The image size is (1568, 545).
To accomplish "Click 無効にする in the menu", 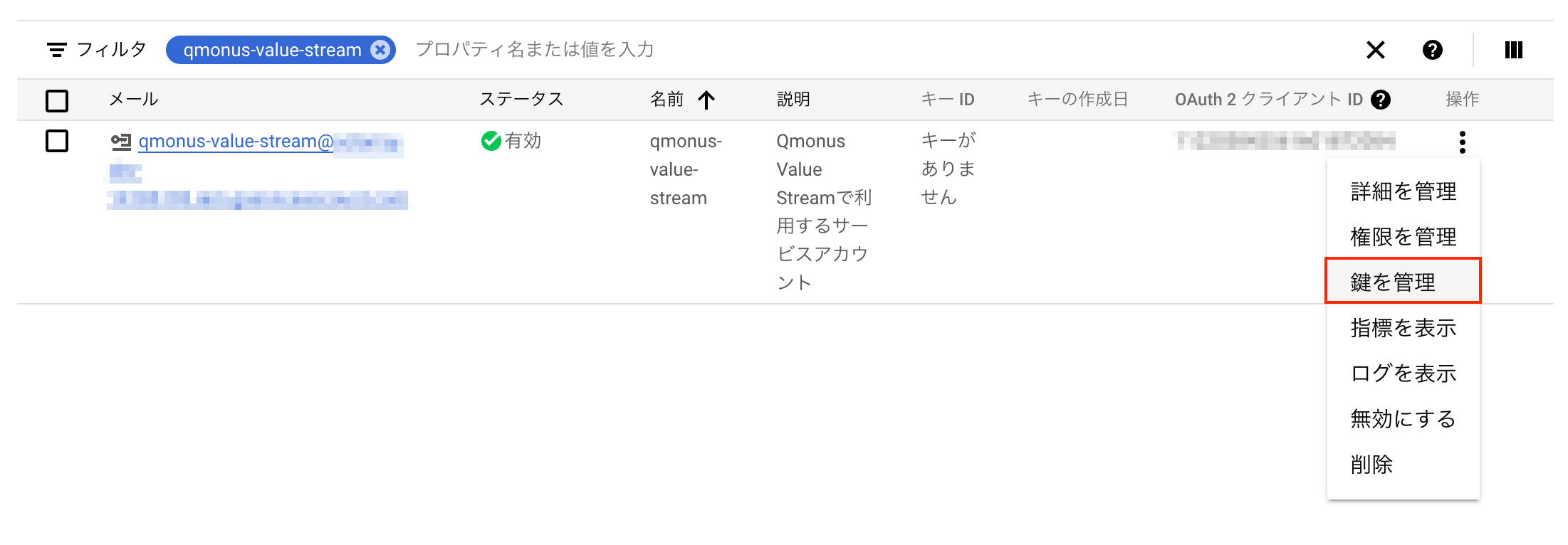I will [x=1403, y=419].
